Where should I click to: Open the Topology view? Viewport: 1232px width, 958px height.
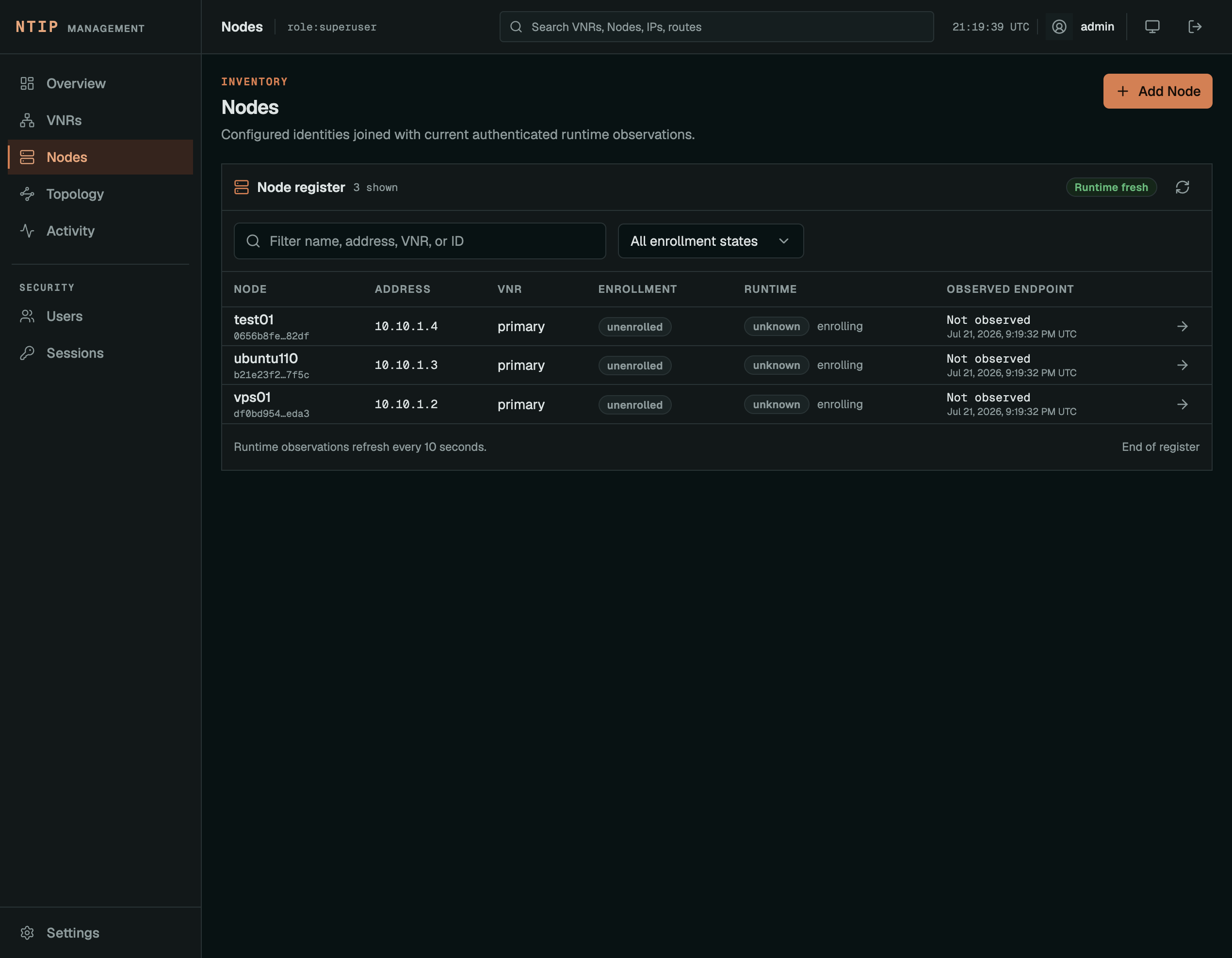pyautogui.click(x=100, y=194)
